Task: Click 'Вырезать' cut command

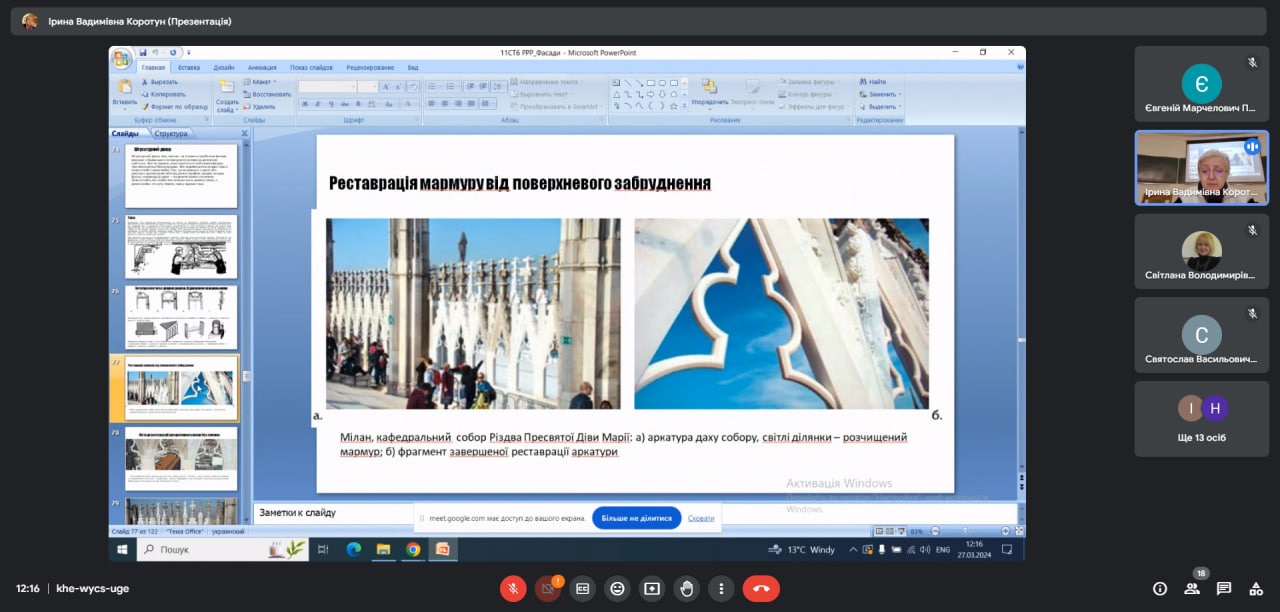Action: click(x=160, y=82)
